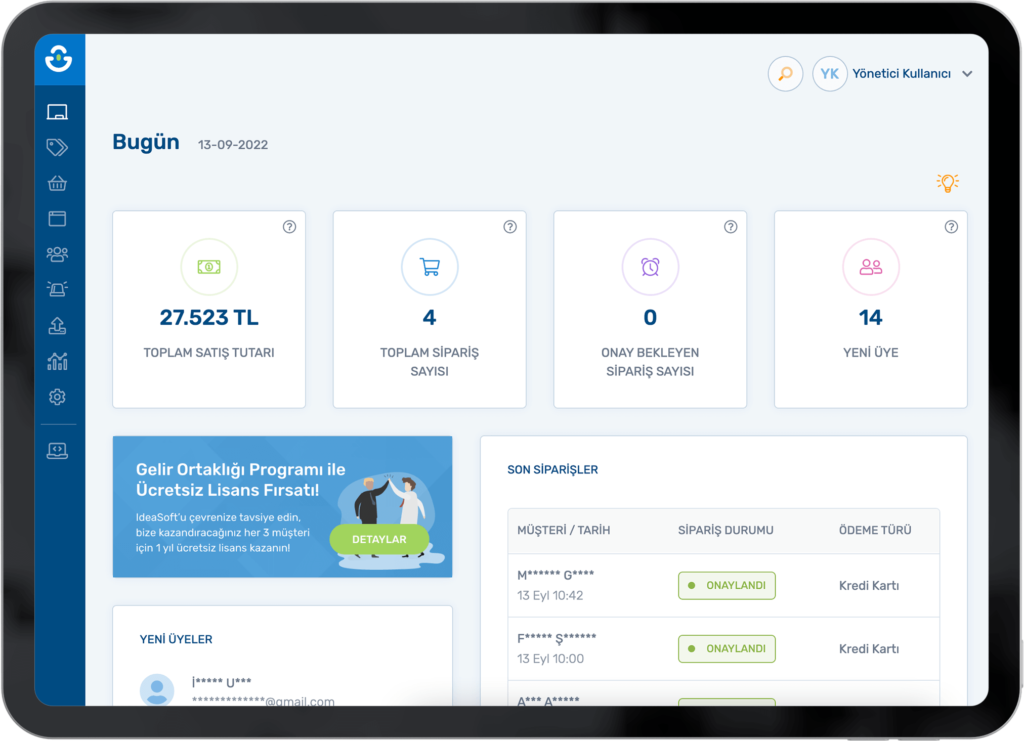
Task: Click the i***** U*** new member avatar
Action: (x=157, y=690)
